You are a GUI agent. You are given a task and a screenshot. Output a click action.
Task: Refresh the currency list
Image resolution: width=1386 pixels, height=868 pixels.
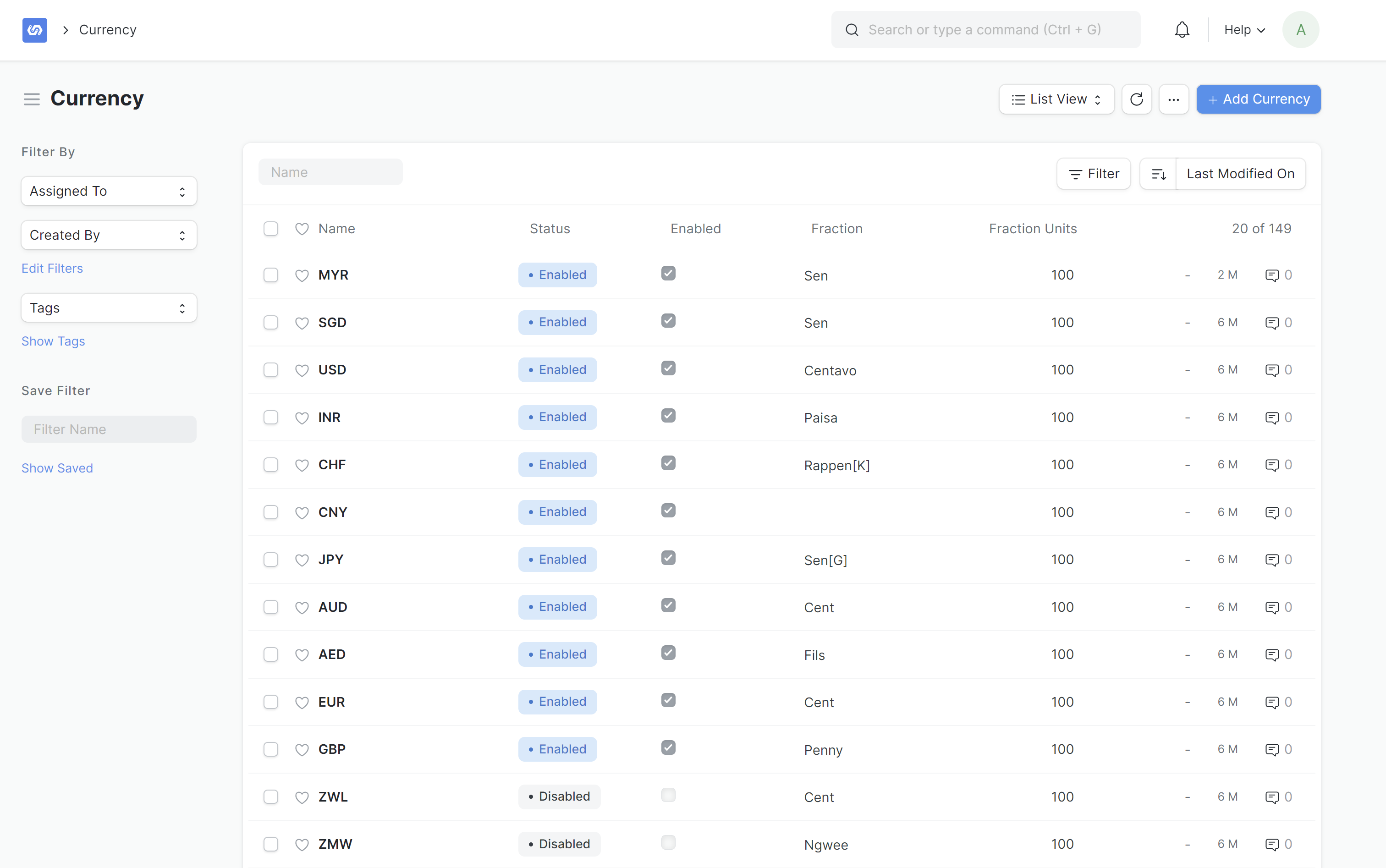click(1136, 99)
